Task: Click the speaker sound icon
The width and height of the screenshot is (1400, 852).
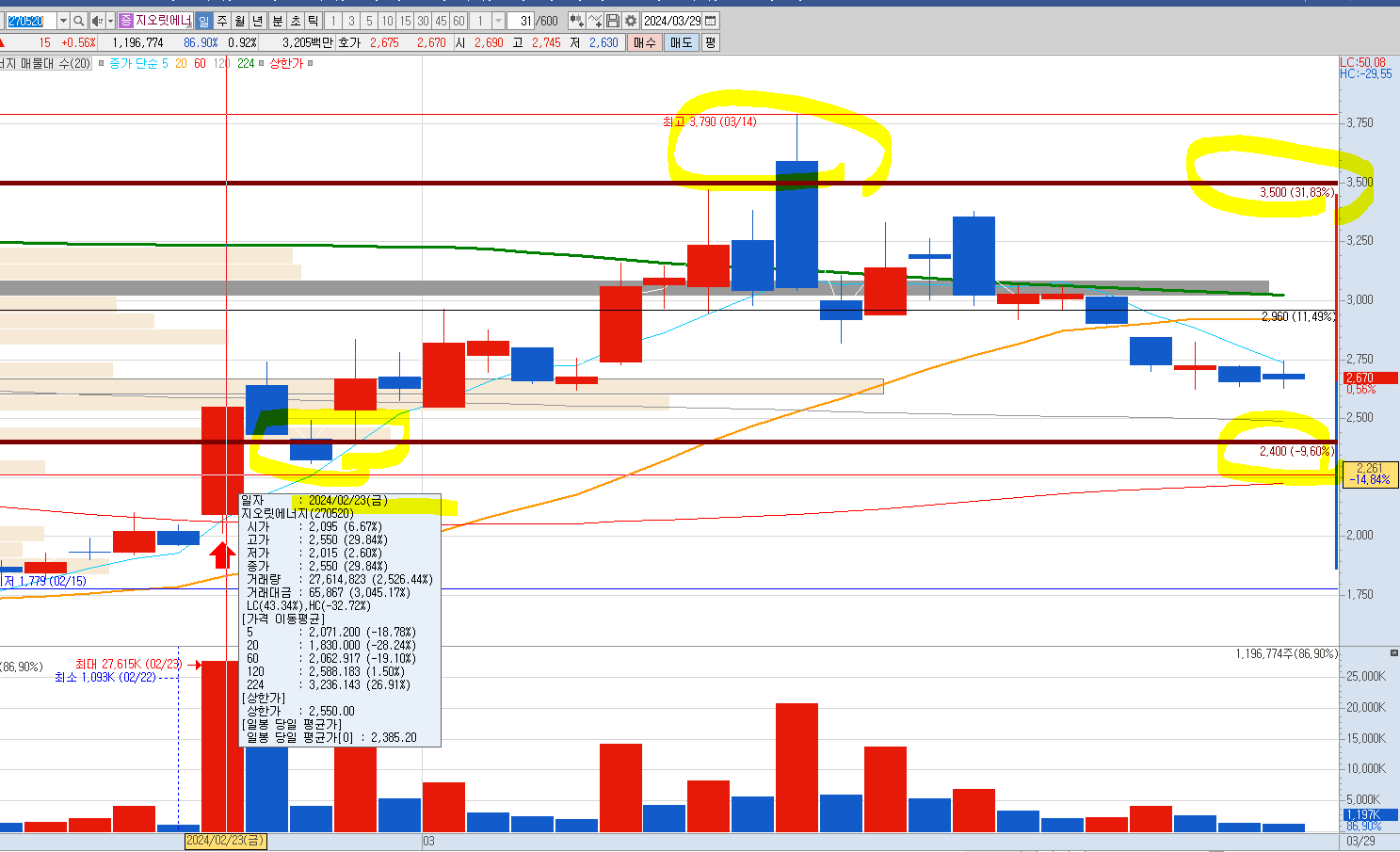Action: 96,21
